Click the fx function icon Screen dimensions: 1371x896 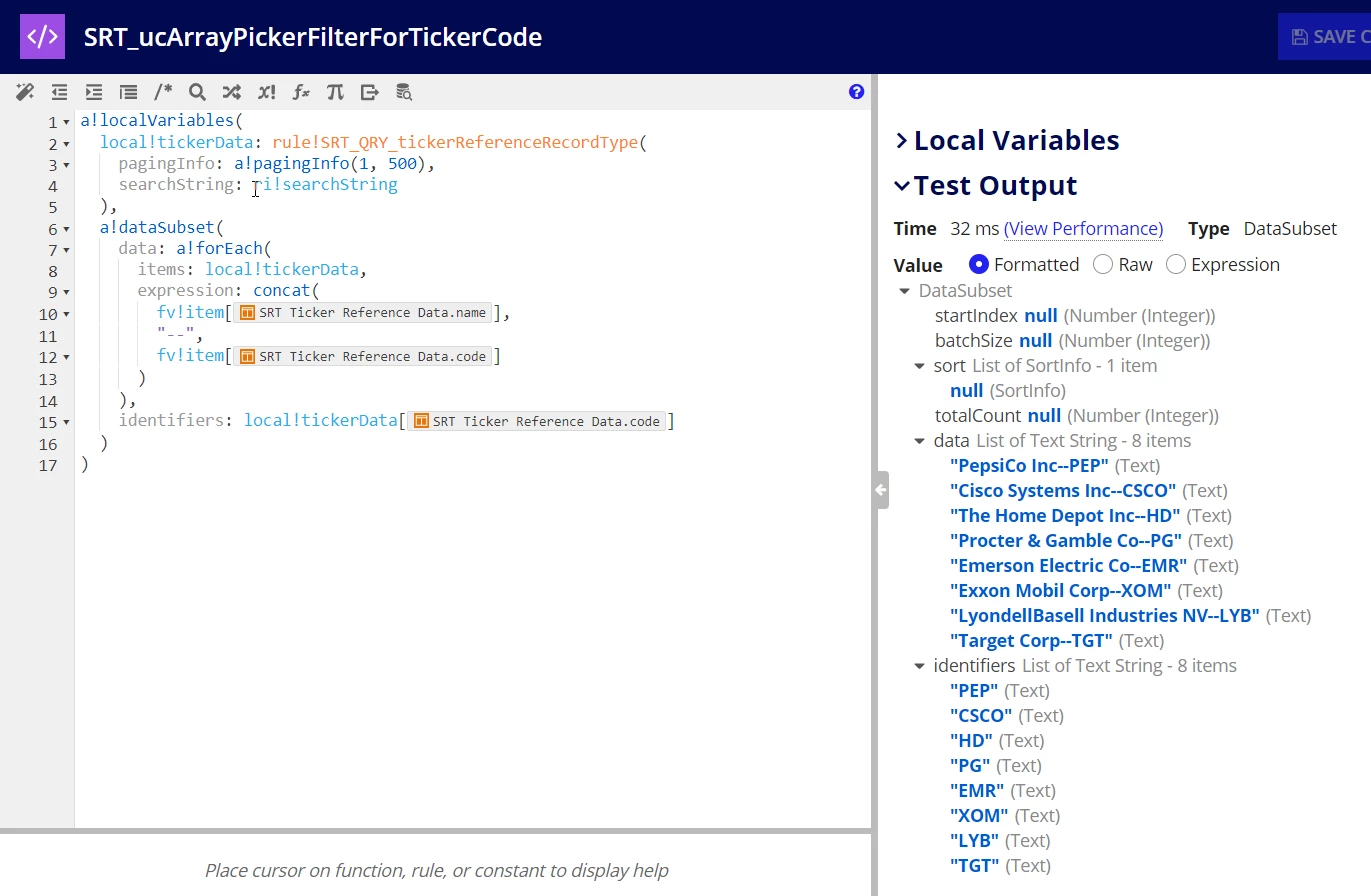tap(301, 92)
